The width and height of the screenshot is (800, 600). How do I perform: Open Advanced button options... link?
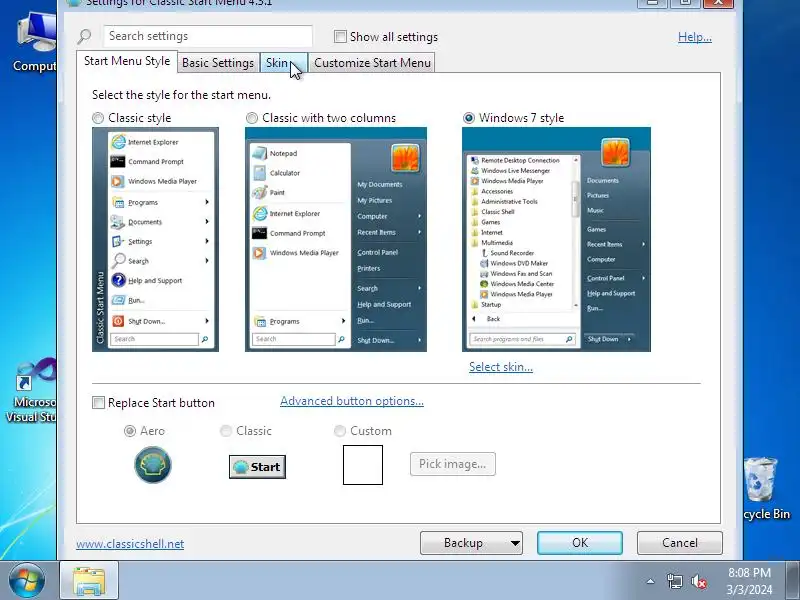click(352, 401)
